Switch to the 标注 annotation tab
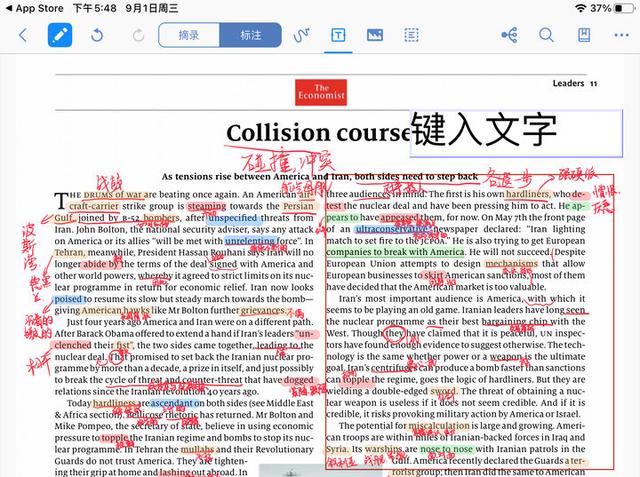This screenshot has height=477, width=640. pyautogui.click(x=251, y=35)
